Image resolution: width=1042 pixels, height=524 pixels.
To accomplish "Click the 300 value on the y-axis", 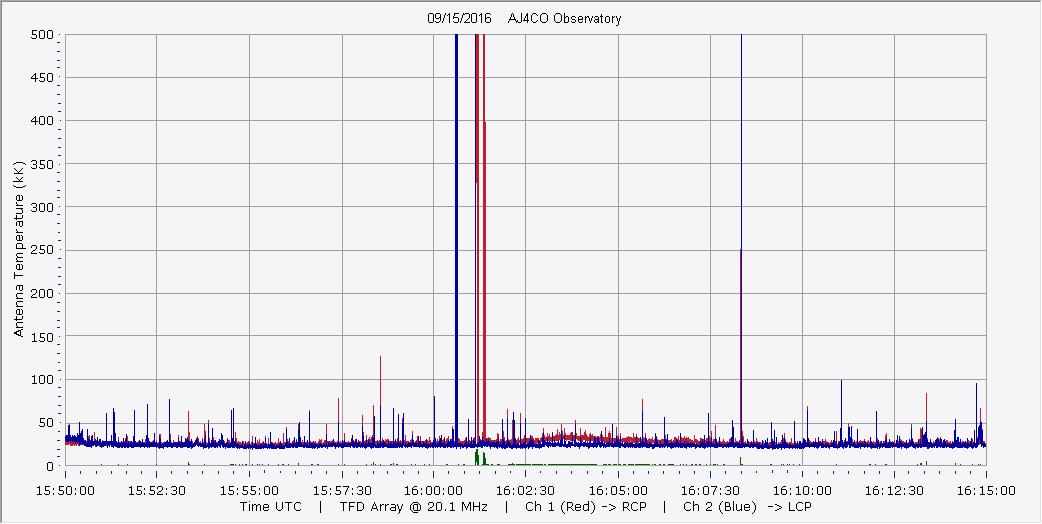I will pyautogui.click(x=42, y=207).
